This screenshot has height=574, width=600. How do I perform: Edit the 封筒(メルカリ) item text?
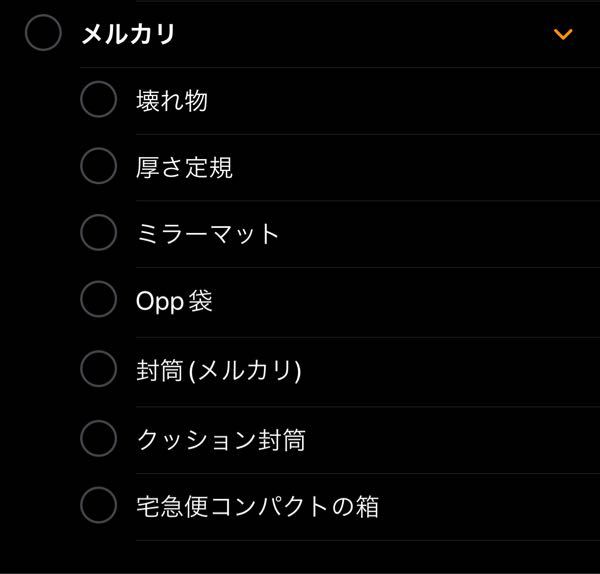pyautogui.click(x=219, y=370)
